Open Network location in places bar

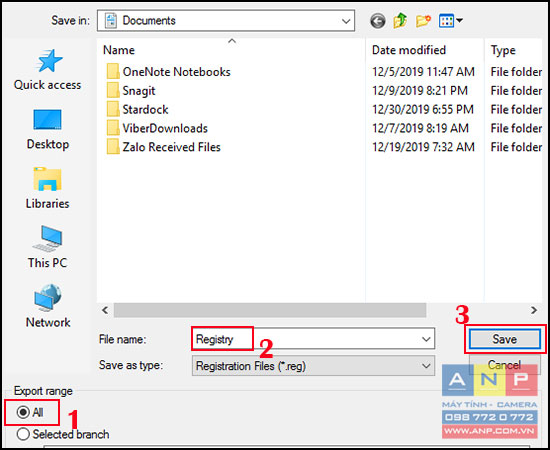48,307
